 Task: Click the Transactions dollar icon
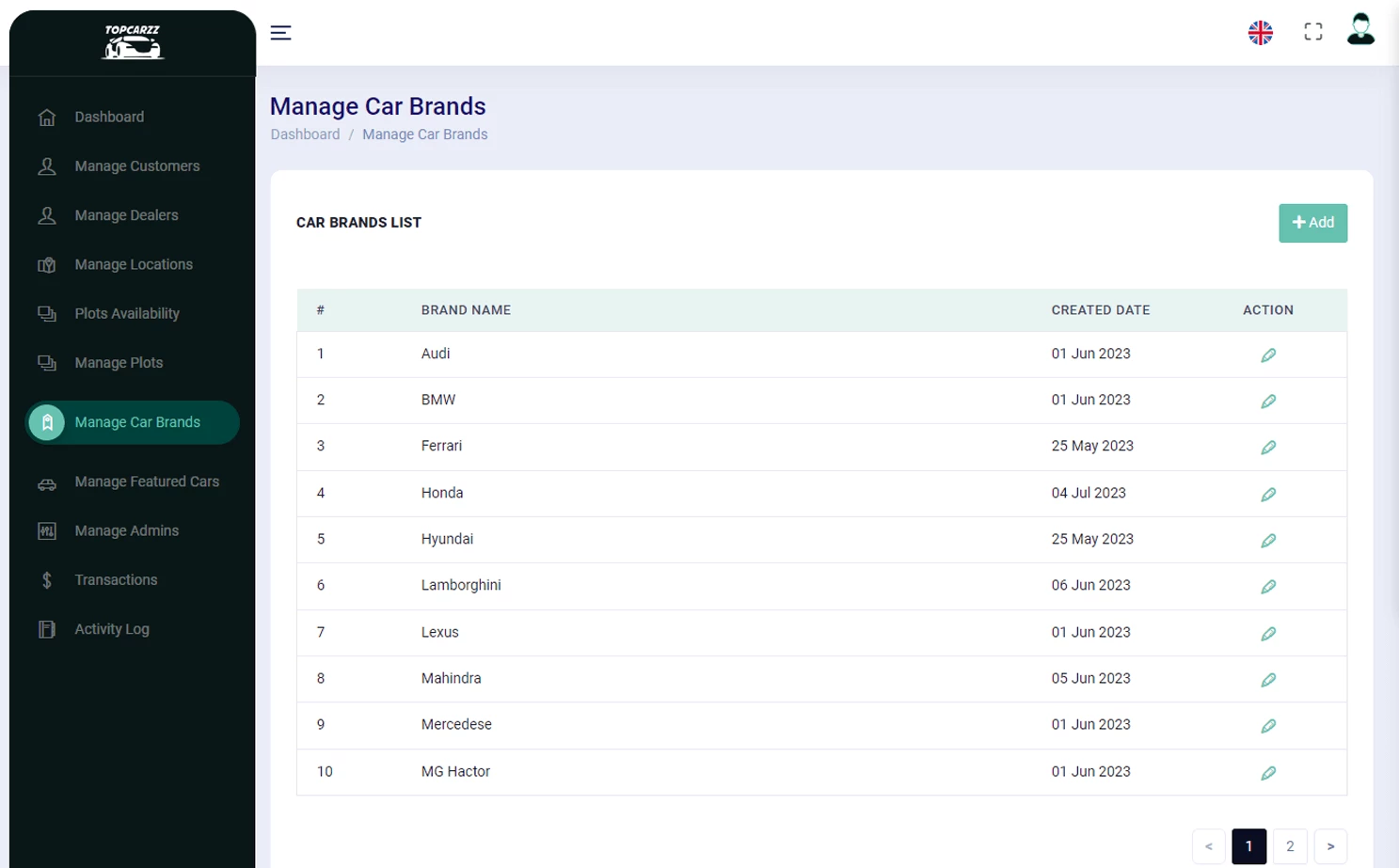(46, 579)
